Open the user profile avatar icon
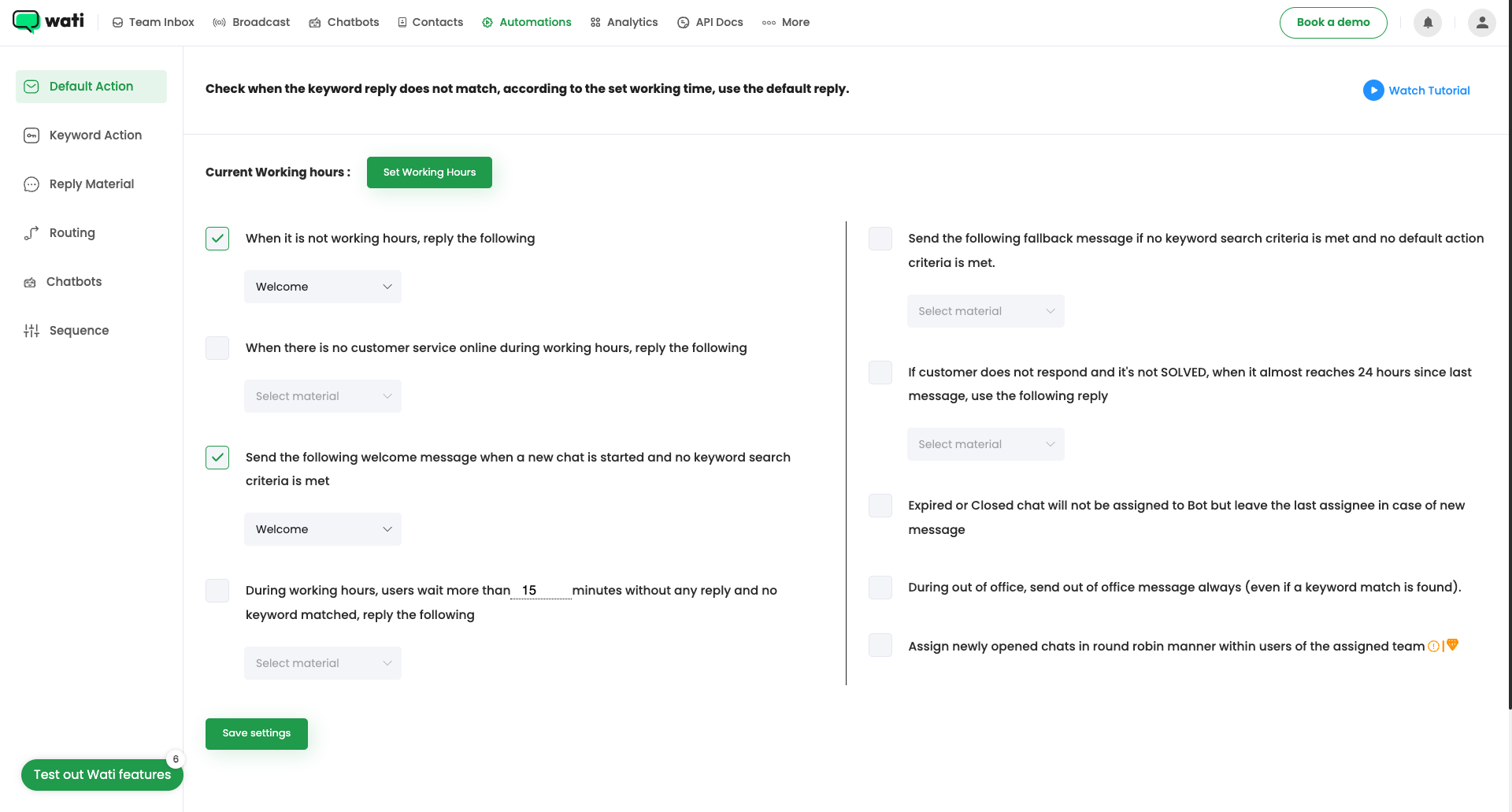1512x812 pixels. click(x=1481, y=23)
